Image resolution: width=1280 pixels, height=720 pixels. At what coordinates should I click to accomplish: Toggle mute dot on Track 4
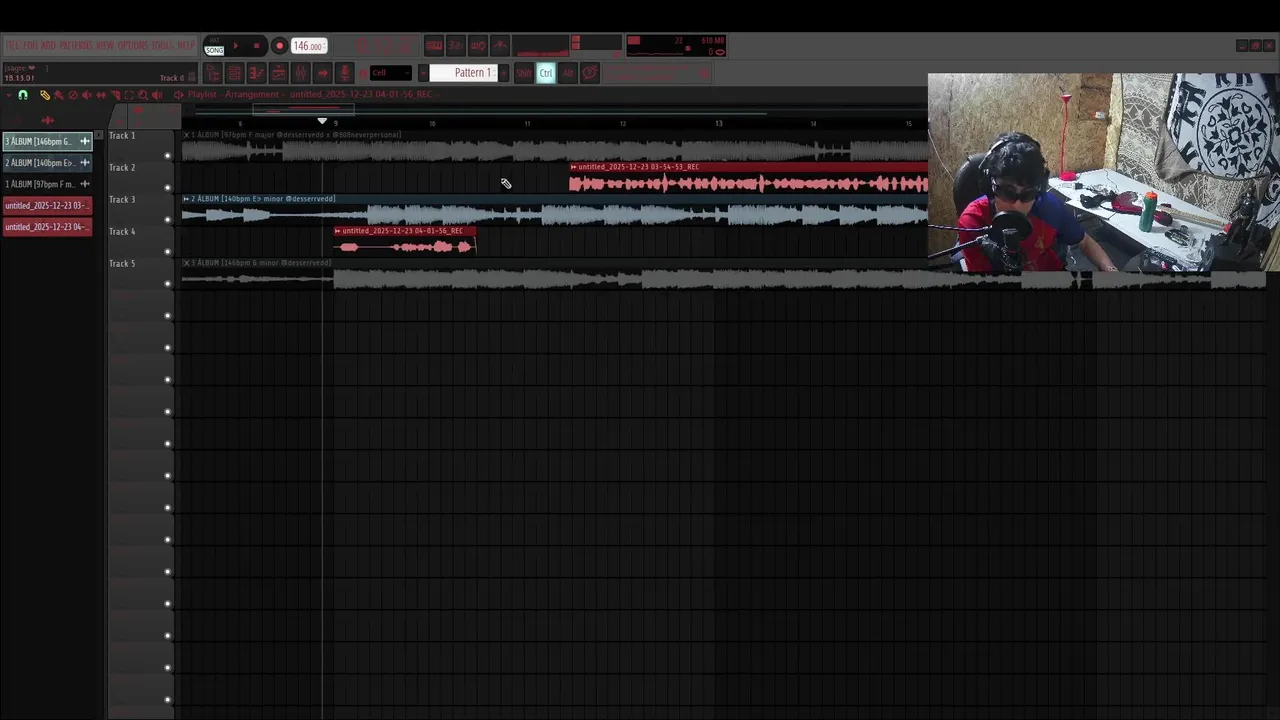coord(167,251)
